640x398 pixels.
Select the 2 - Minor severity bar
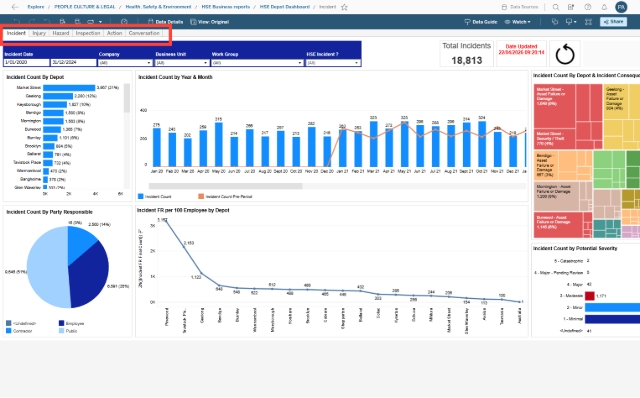pos(612,307)
